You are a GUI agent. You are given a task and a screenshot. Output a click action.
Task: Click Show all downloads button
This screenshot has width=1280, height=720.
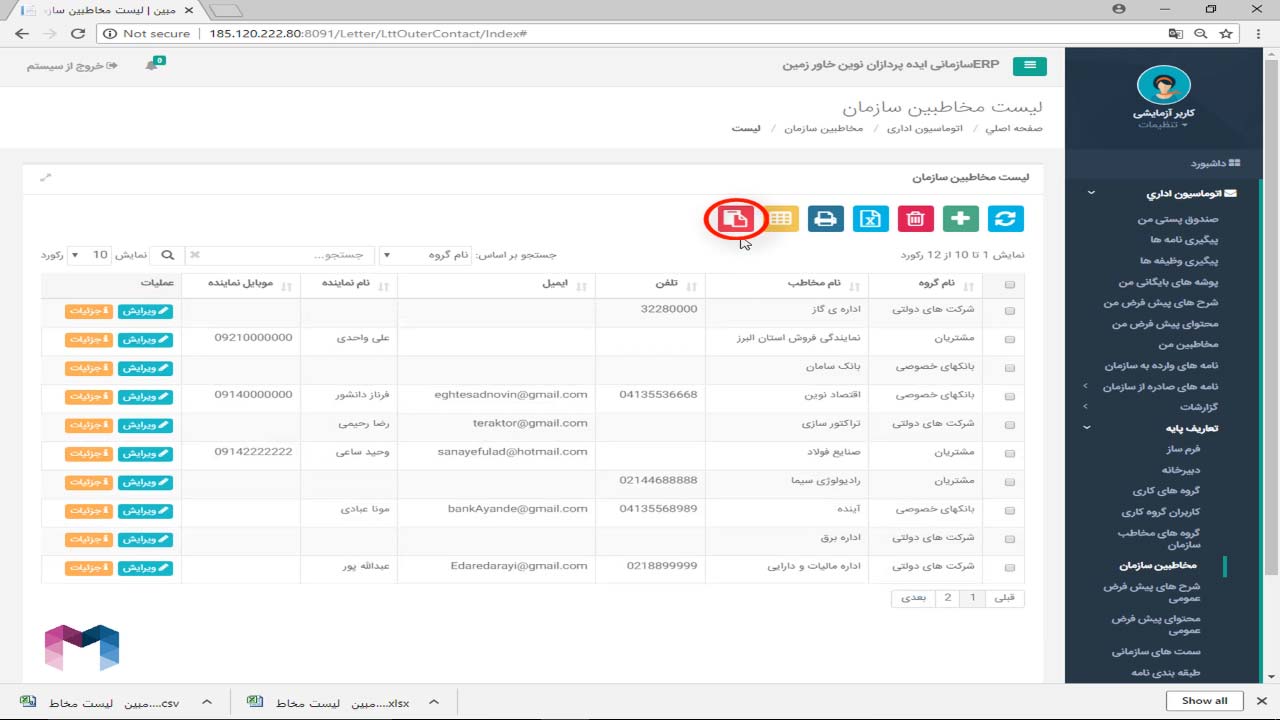pos(1204,701)
